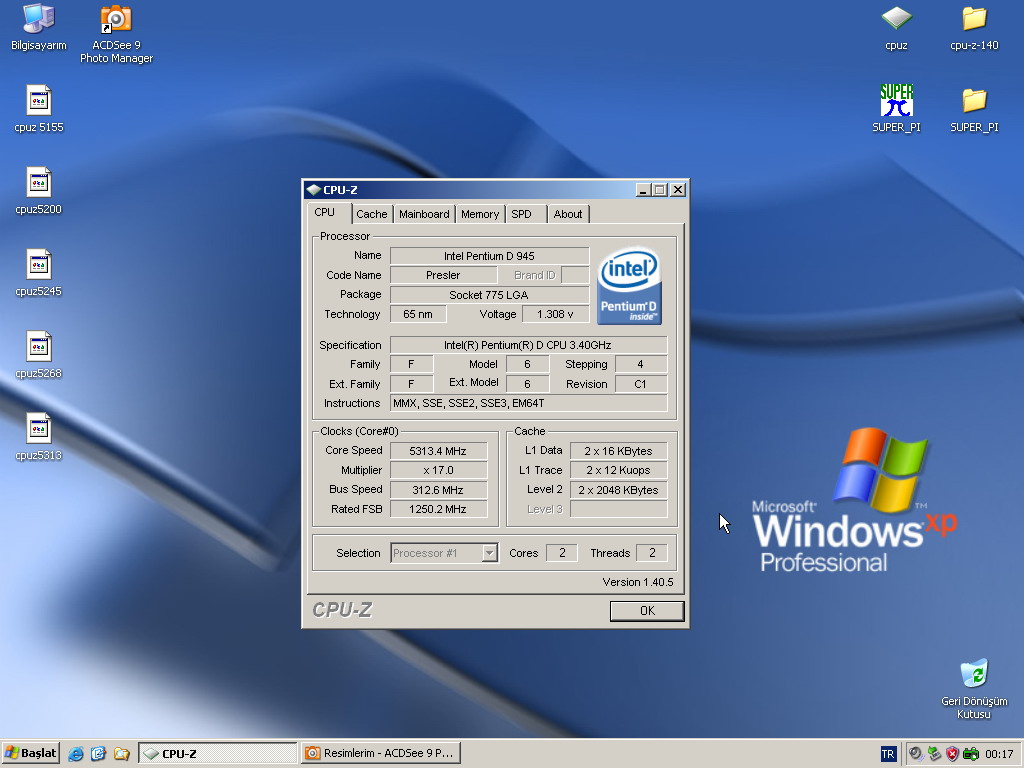Click the Name field Intel Pentium D 945

coord(489,256)
